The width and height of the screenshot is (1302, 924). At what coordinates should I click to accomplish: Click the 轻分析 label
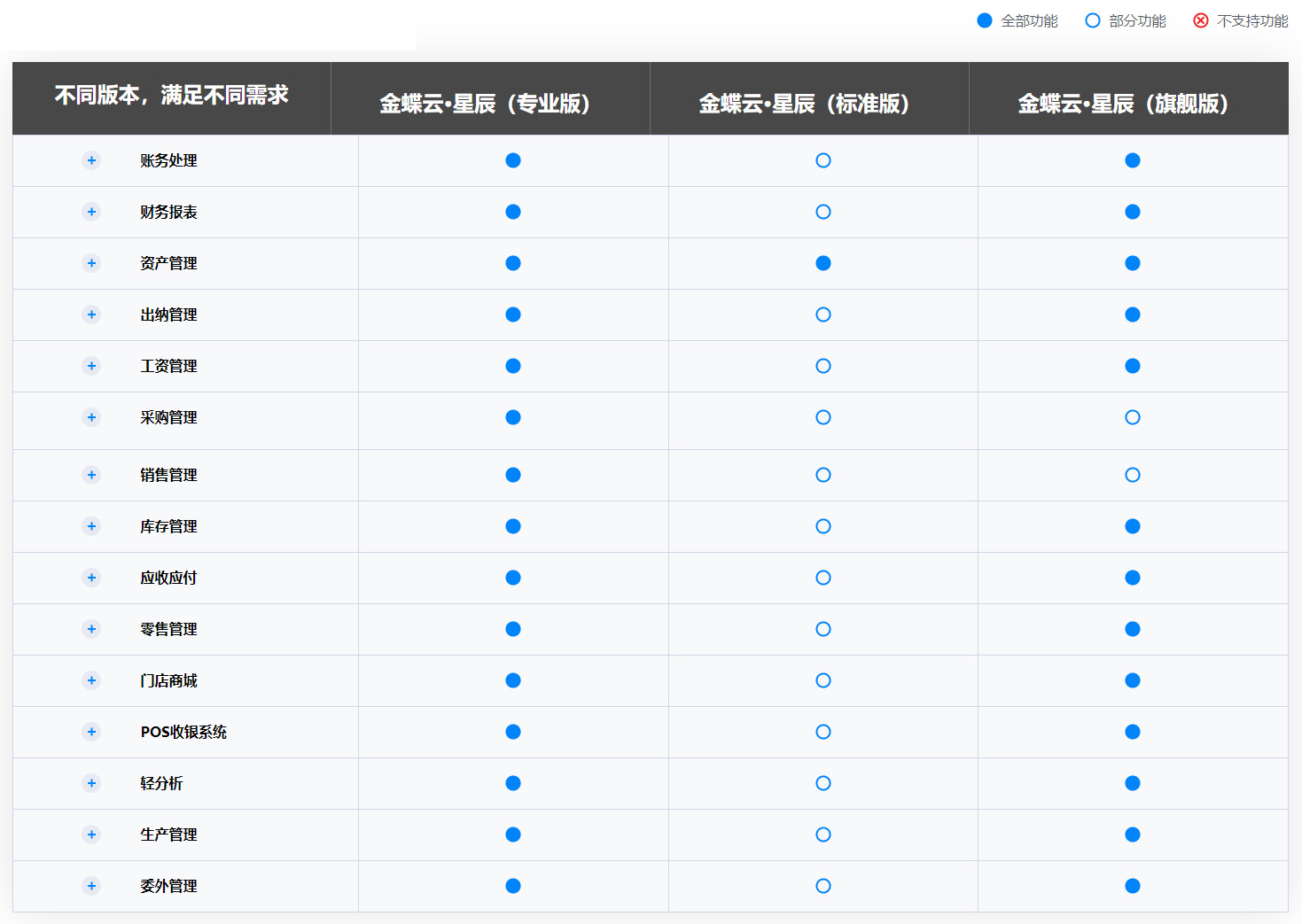tap(161, 783)
